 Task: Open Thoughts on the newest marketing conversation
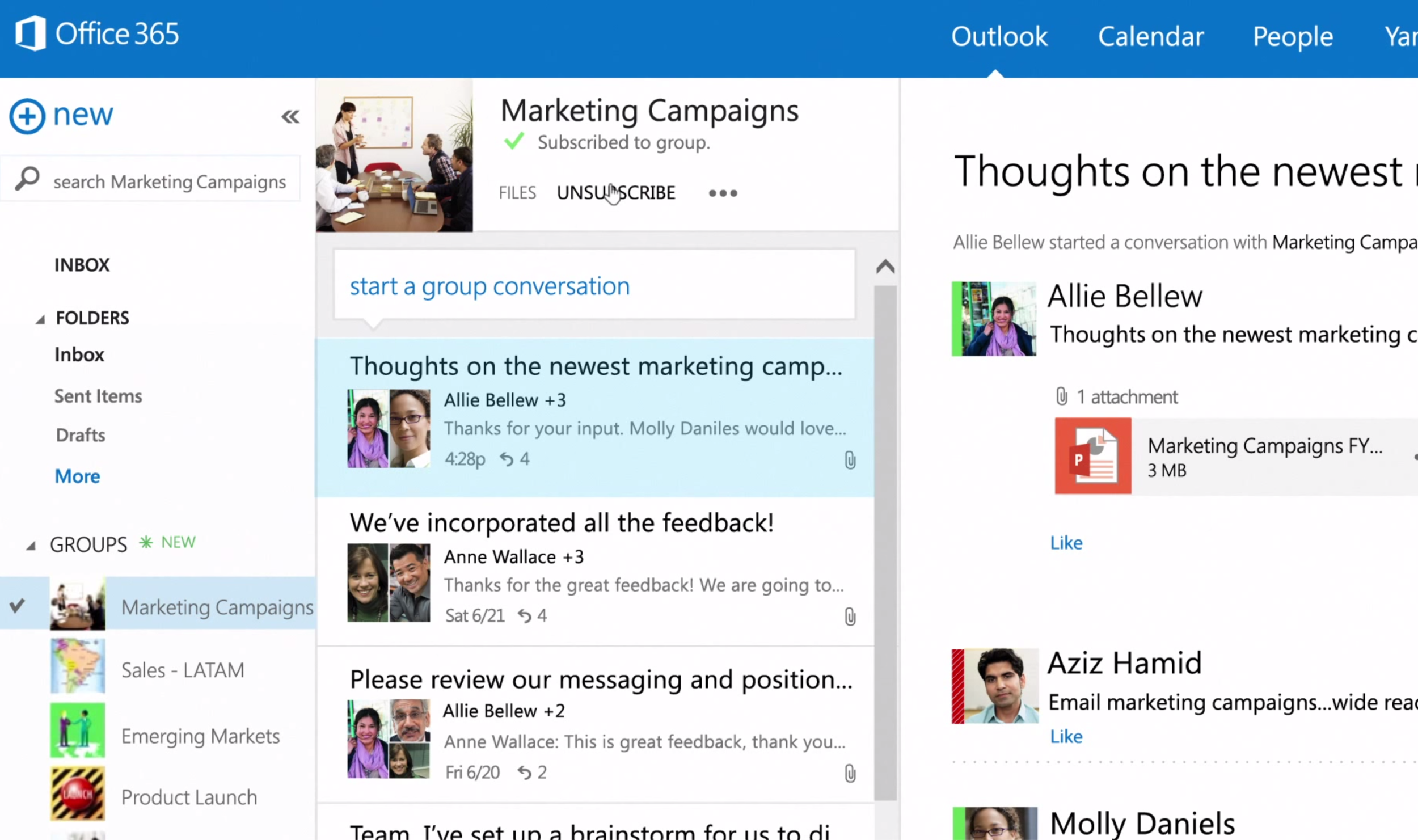(x=595, y=418)
